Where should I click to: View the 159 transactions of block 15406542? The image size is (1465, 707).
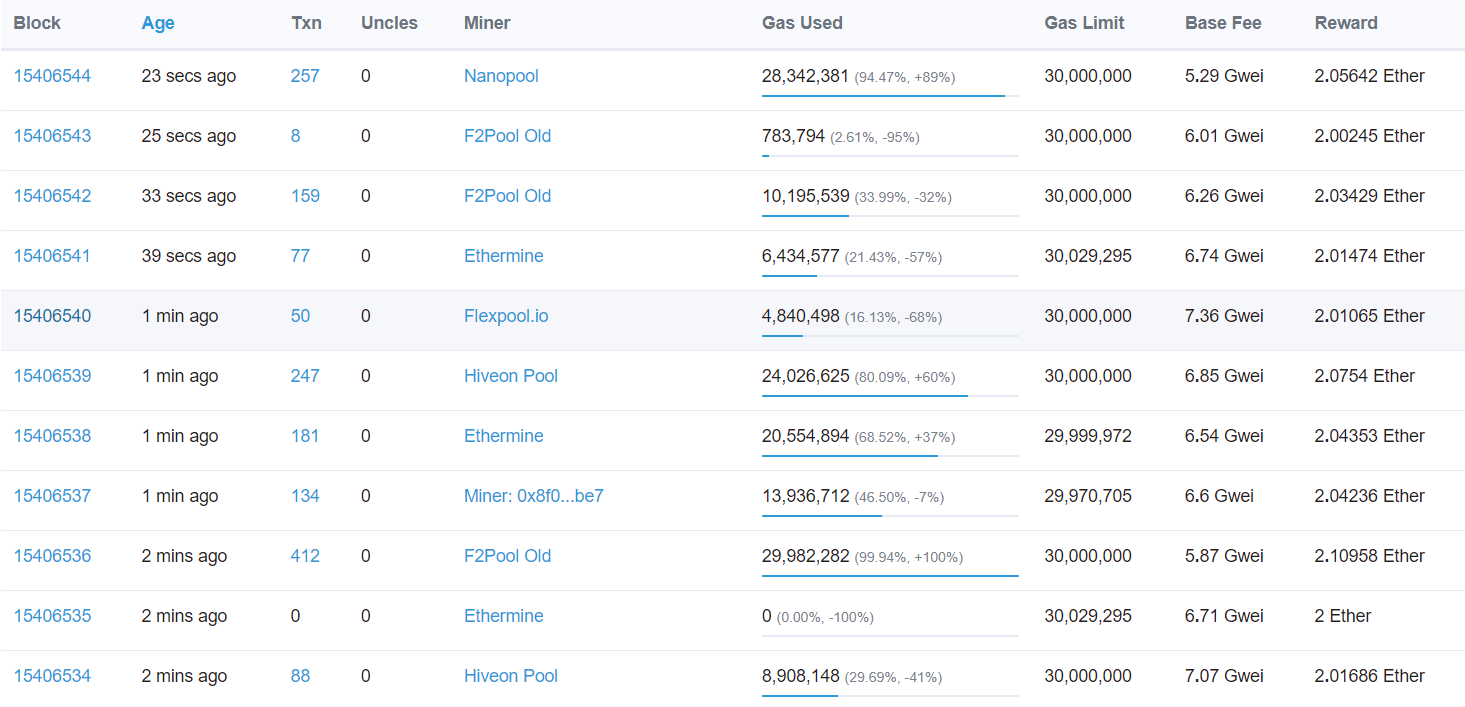pos(305,196)
